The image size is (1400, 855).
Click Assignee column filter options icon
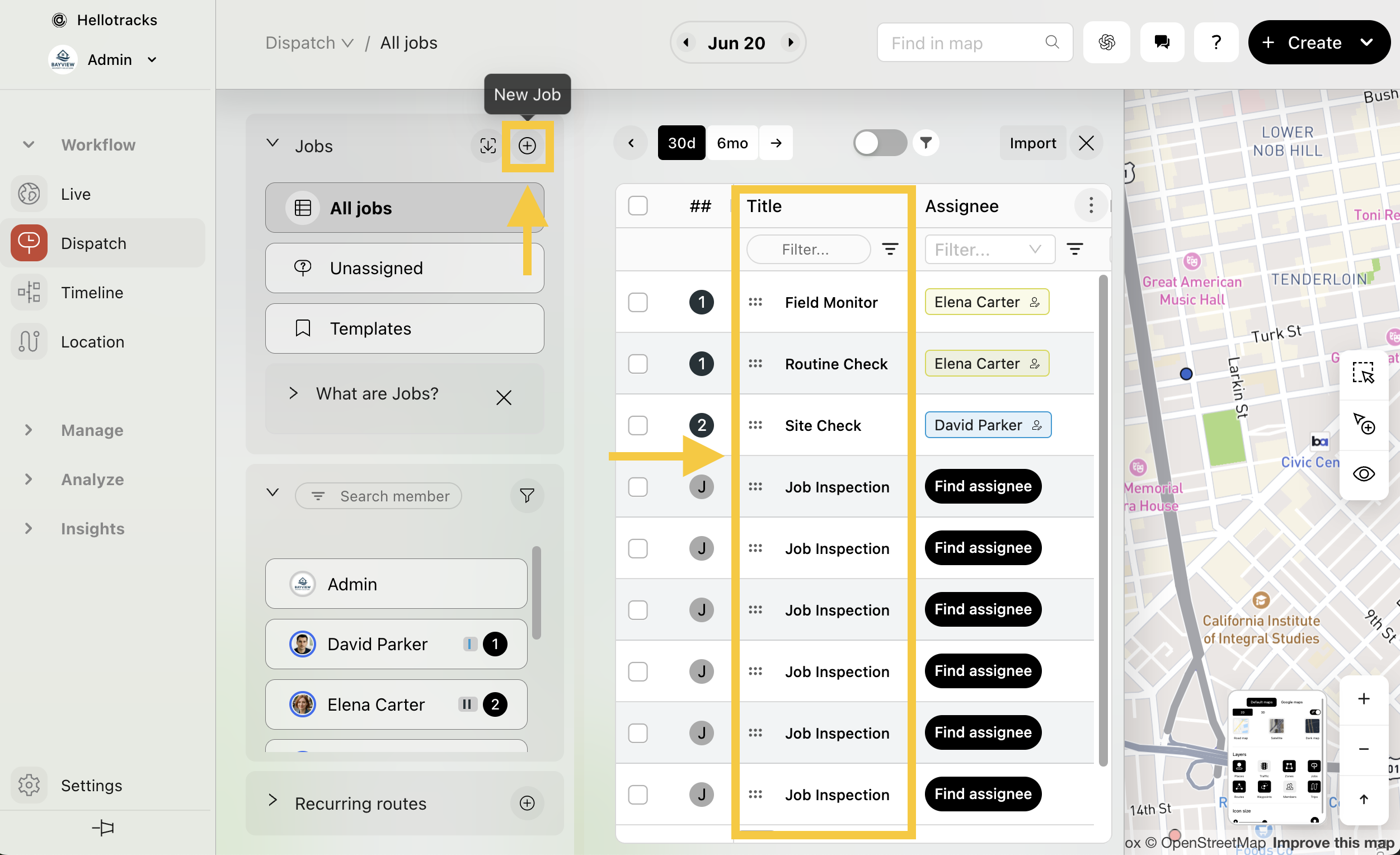(1074, 249)
